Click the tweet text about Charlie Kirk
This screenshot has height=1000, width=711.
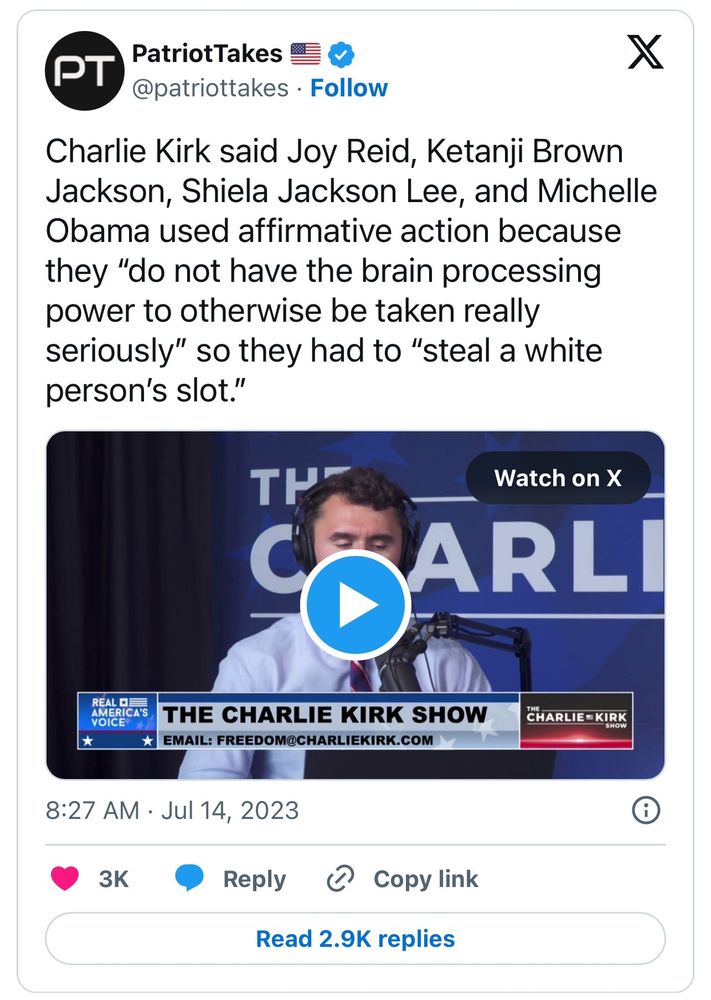coord(351,271)
